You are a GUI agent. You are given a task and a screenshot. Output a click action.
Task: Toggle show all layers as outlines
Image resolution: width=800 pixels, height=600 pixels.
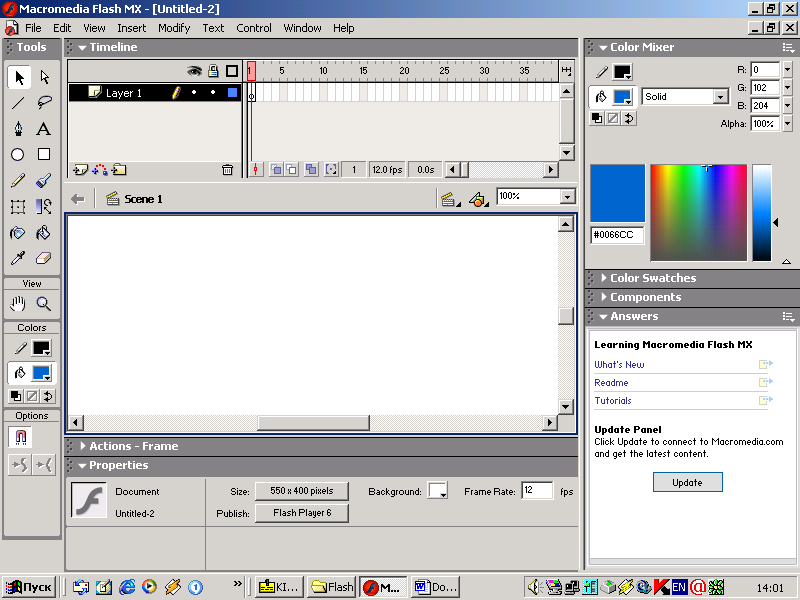point(232,71)
